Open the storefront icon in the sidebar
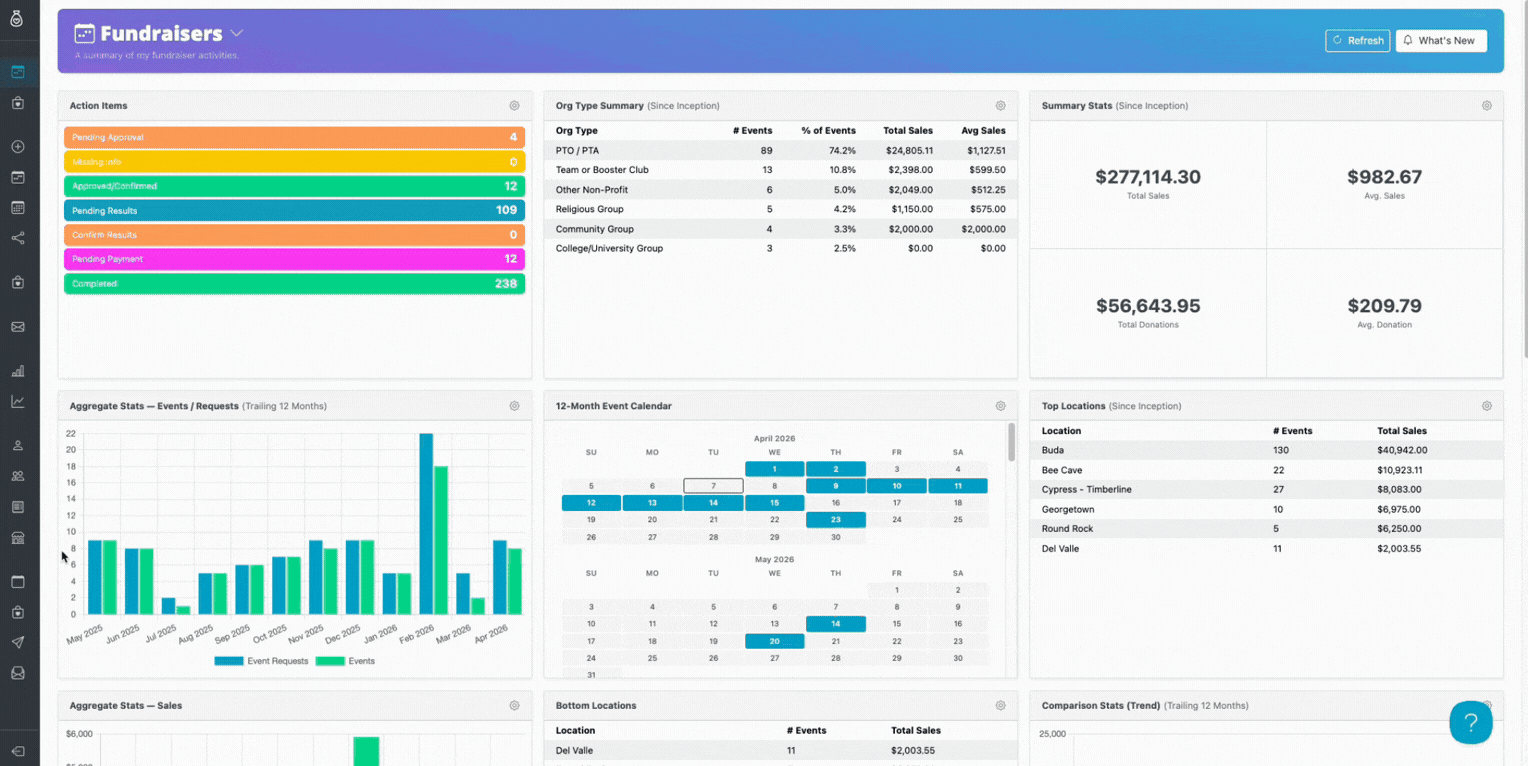The height and width of the screenshot is (766, 1528). pos(18,538)
